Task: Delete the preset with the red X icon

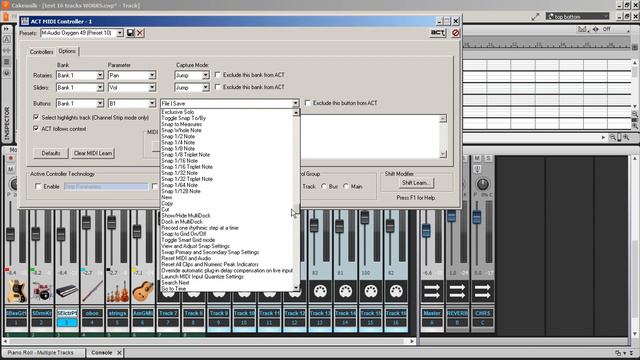Action: coord(140,33)
